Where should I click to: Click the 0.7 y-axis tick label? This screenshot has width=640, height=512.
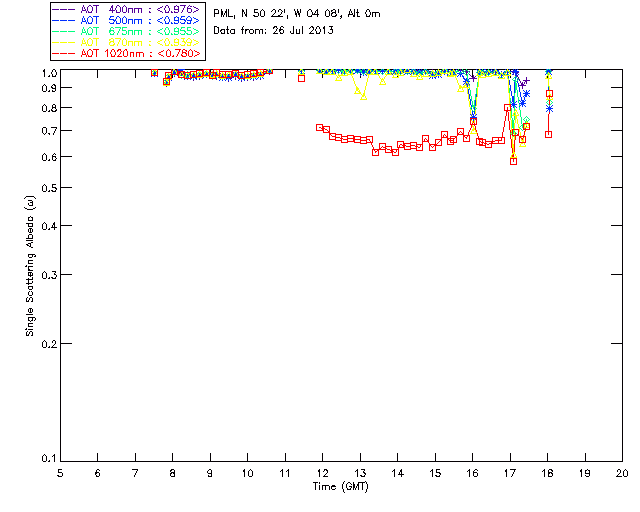tap(49, 131)
